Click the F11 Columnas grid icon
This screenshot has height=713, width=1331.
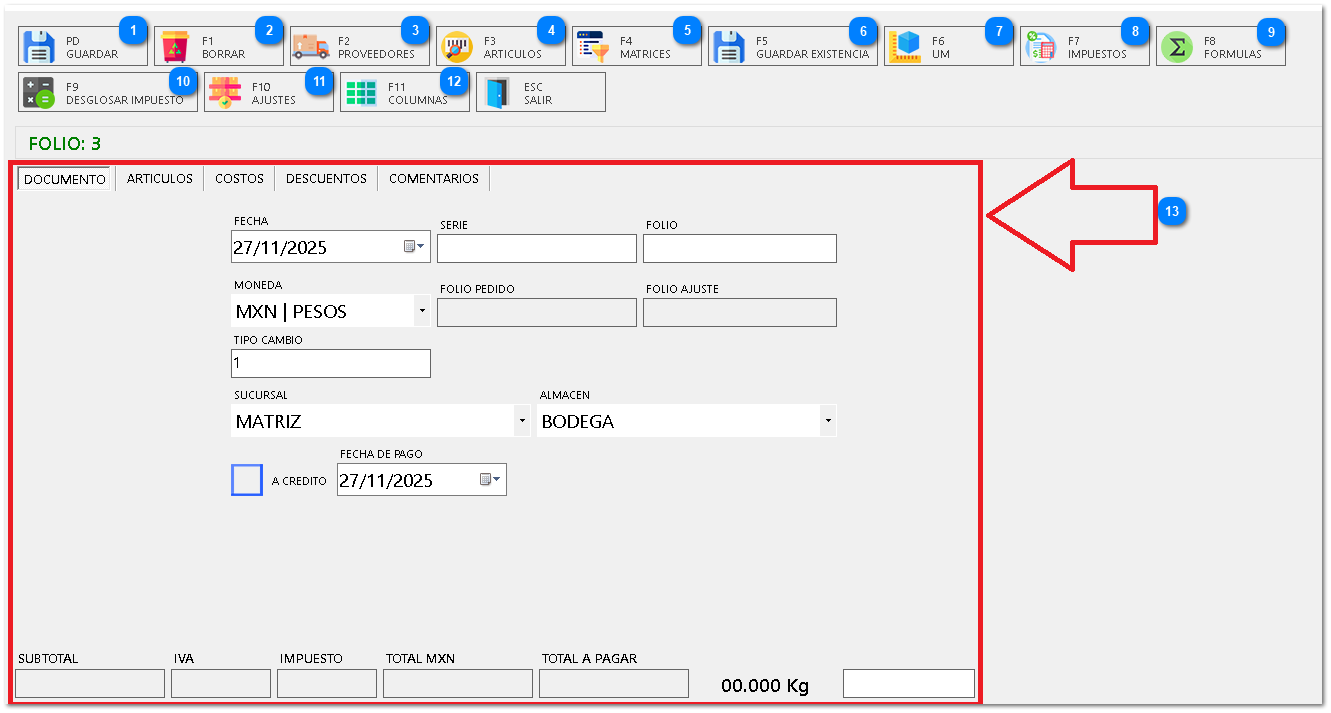tap(361, 93)
